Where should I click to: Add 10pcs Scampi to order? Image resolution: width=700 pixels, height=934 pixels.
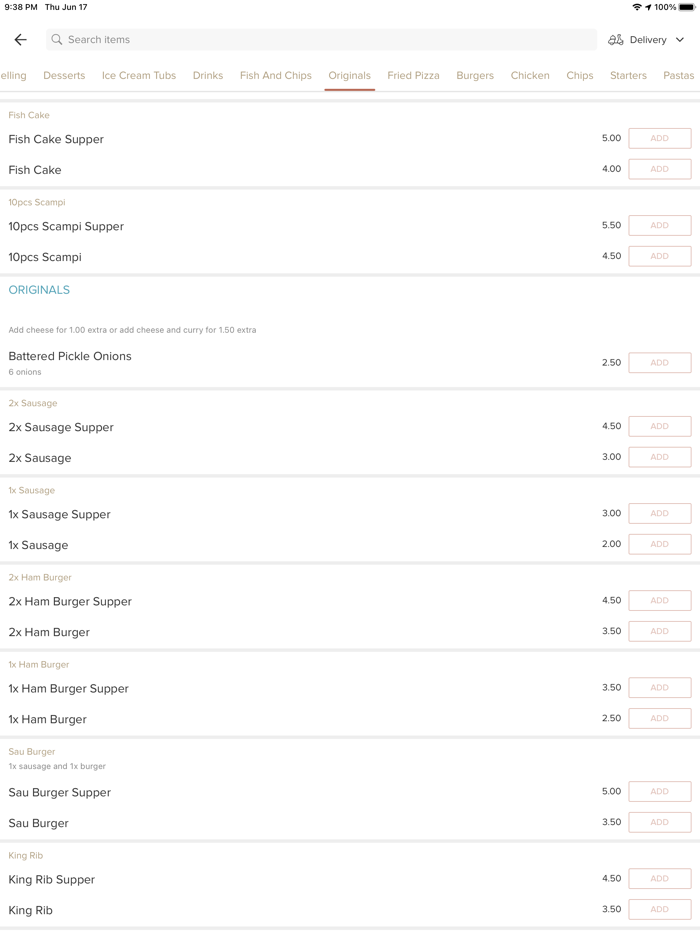point(659,256)
